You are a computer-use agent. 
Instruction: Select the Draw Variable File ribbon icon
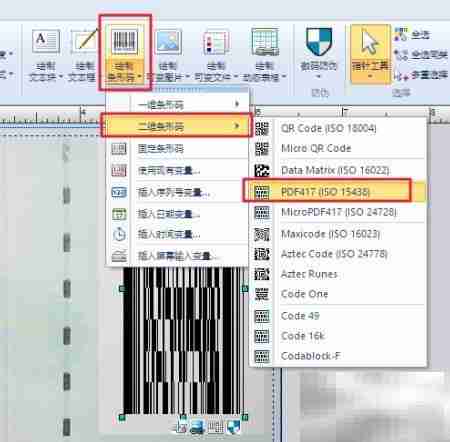pos(216,41)
